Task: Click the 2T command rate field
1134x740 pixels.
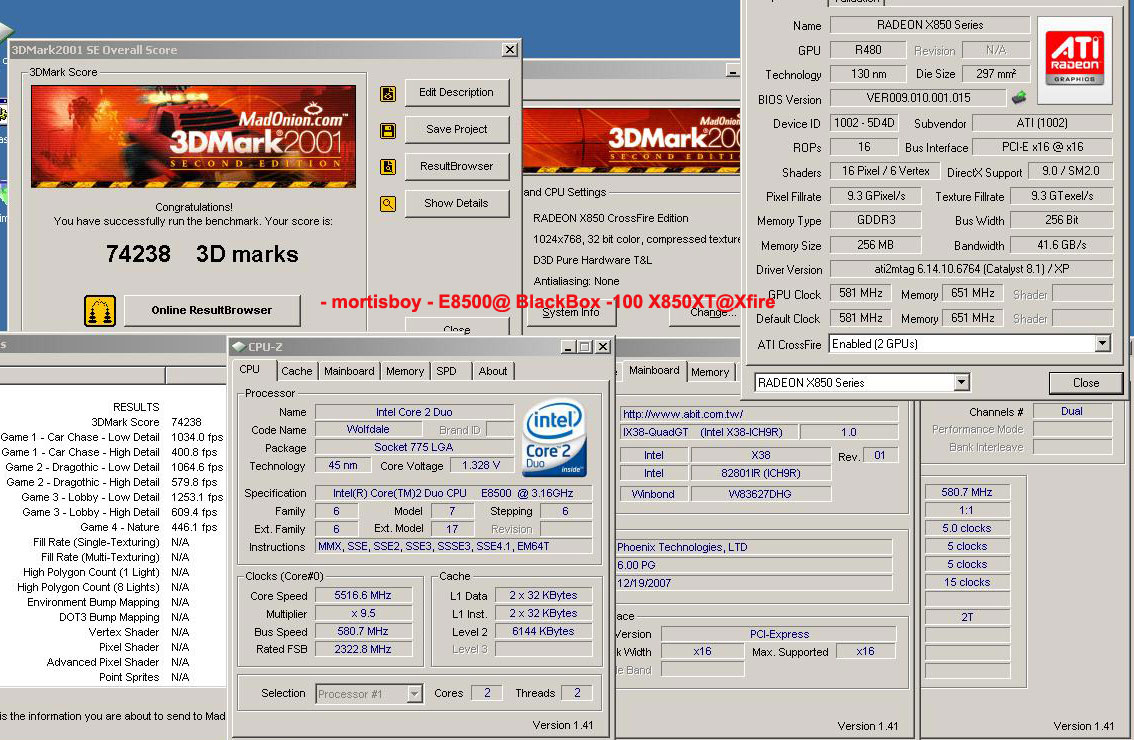Action: click(x=966, y=617)
